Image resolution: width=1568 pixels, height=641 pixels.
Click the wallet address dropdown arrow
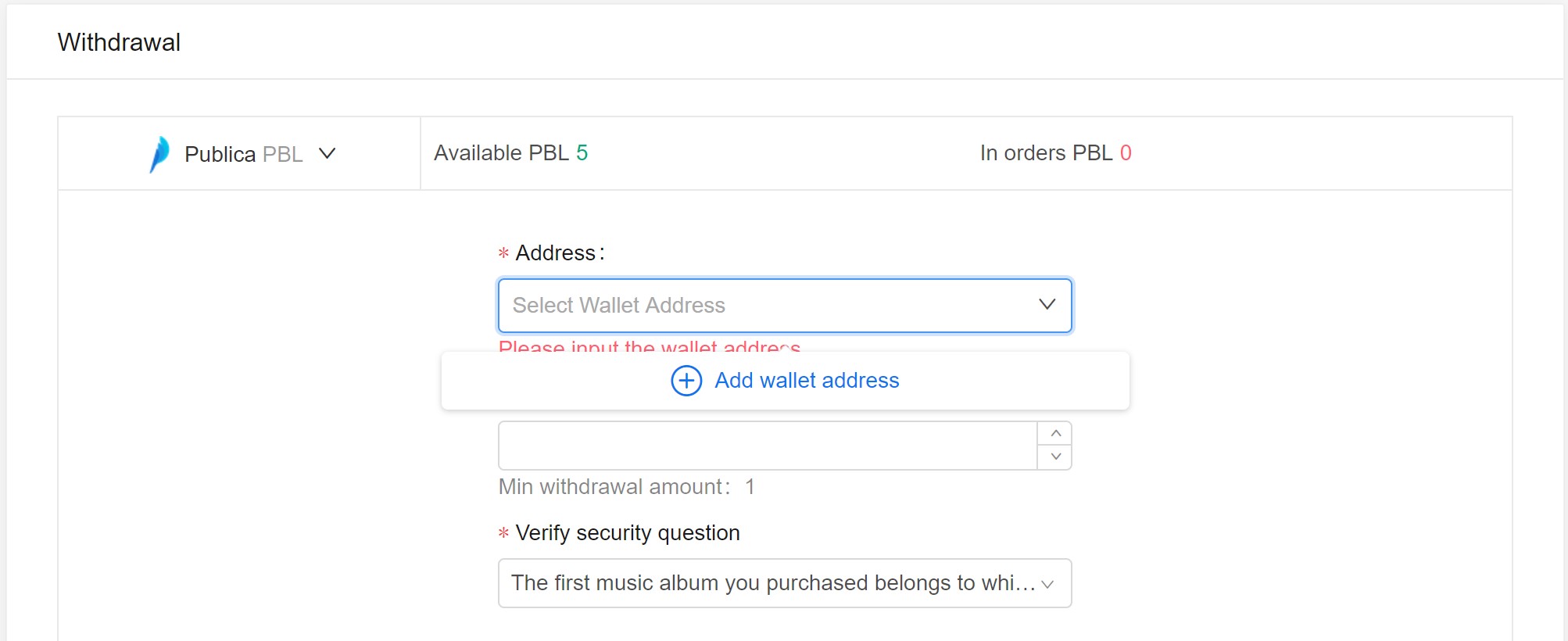point(1047,305)
